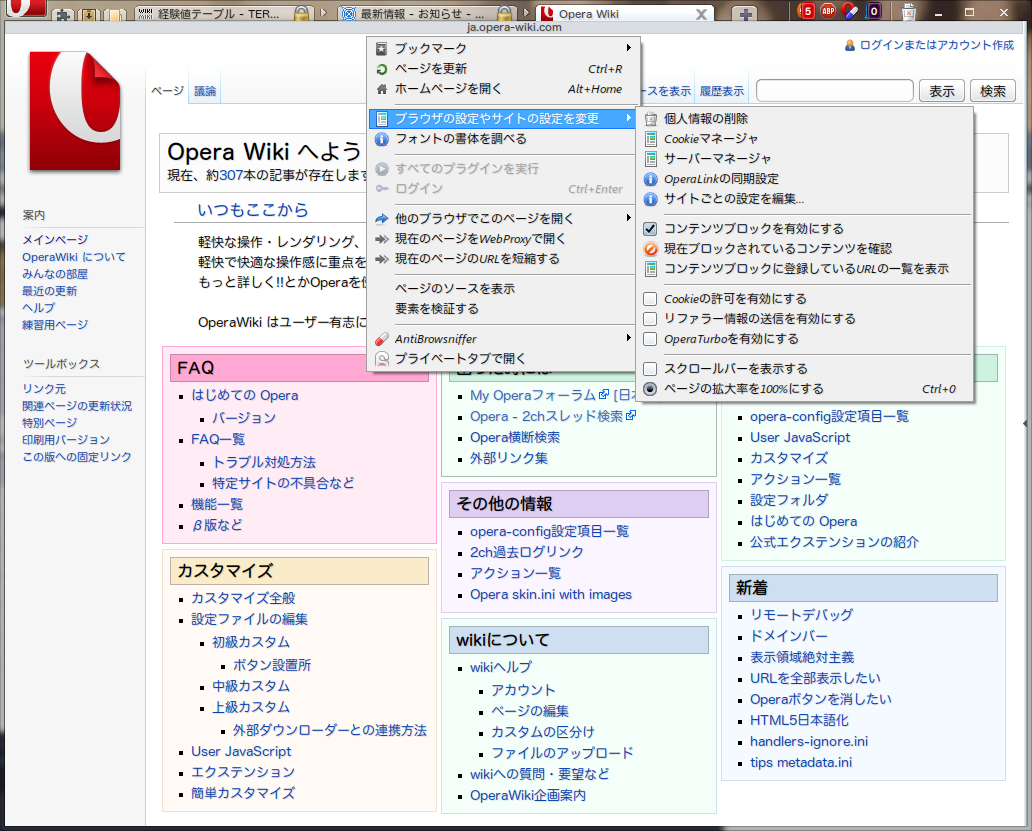
Task: Click the purple extension icon showing 0
Action: coord(873,11)
